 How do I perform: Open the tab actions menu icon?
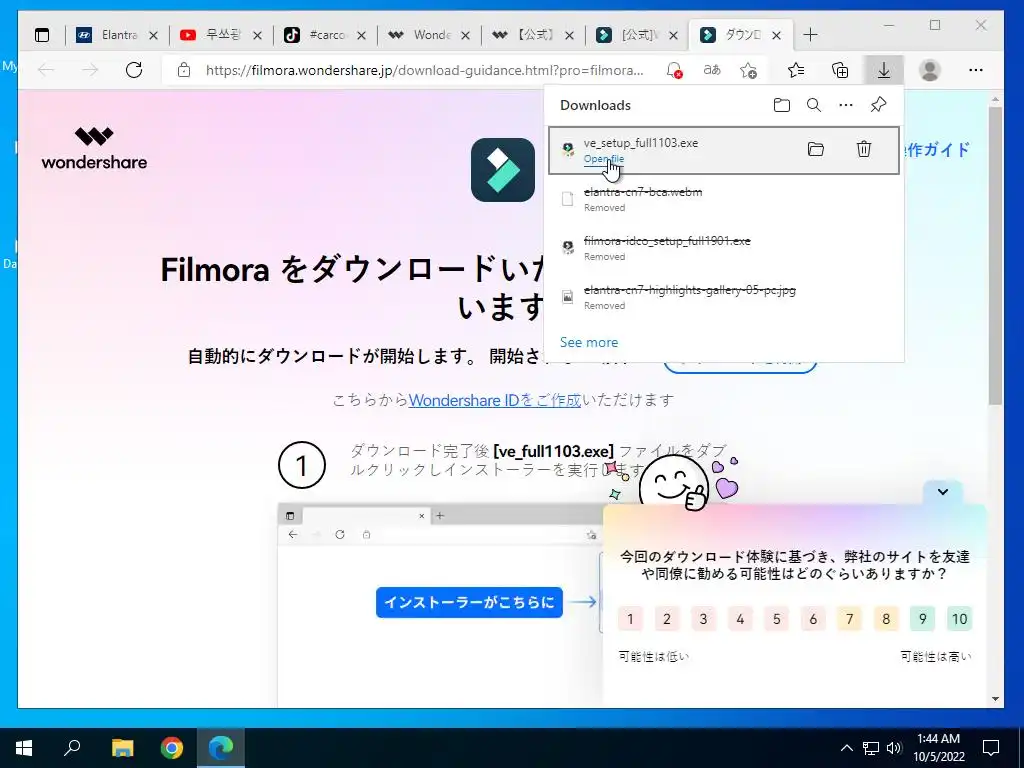pos(42,35)
